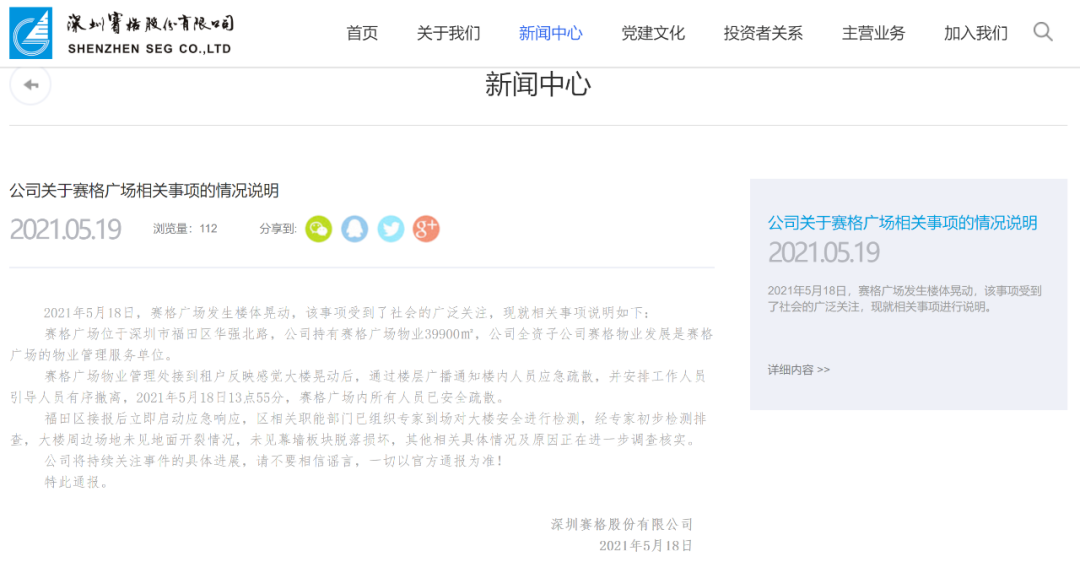The image size is (1080, 562).
Task: Click the sidebar article title link
Action: [x=902, y=222]
